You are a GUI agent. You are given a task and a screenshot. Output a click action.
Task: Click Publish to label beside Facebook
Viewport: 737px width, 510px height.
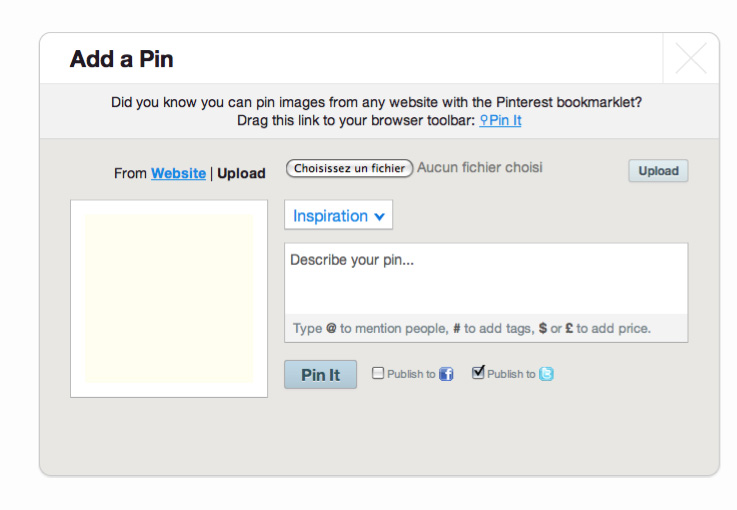pos(411,374)
